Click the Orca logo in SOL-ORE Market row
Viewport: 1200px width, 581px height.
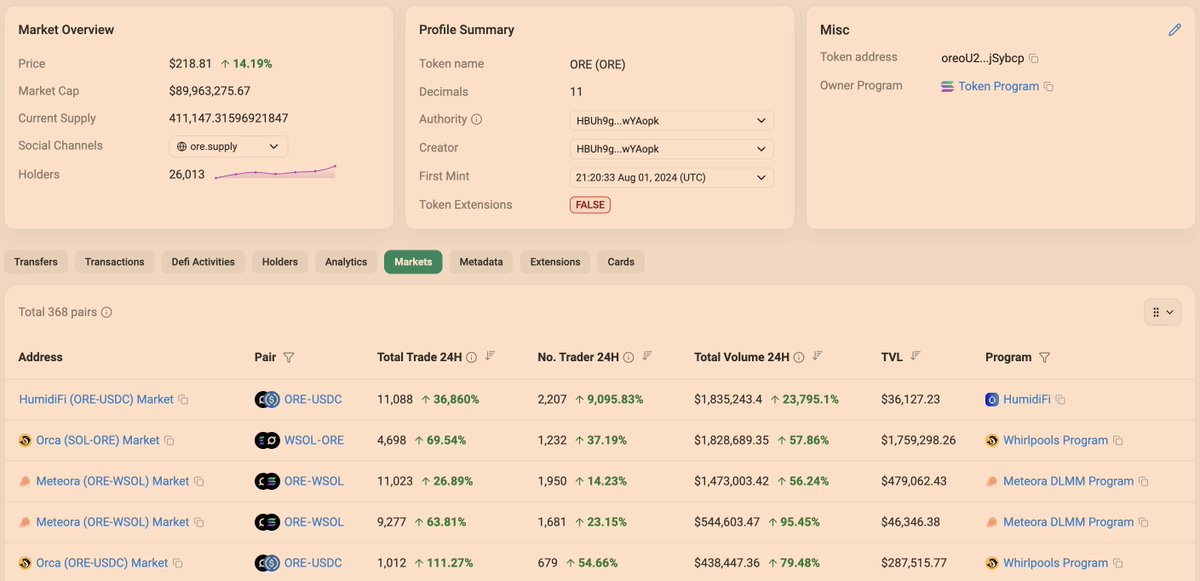click(x=25, y=440)
